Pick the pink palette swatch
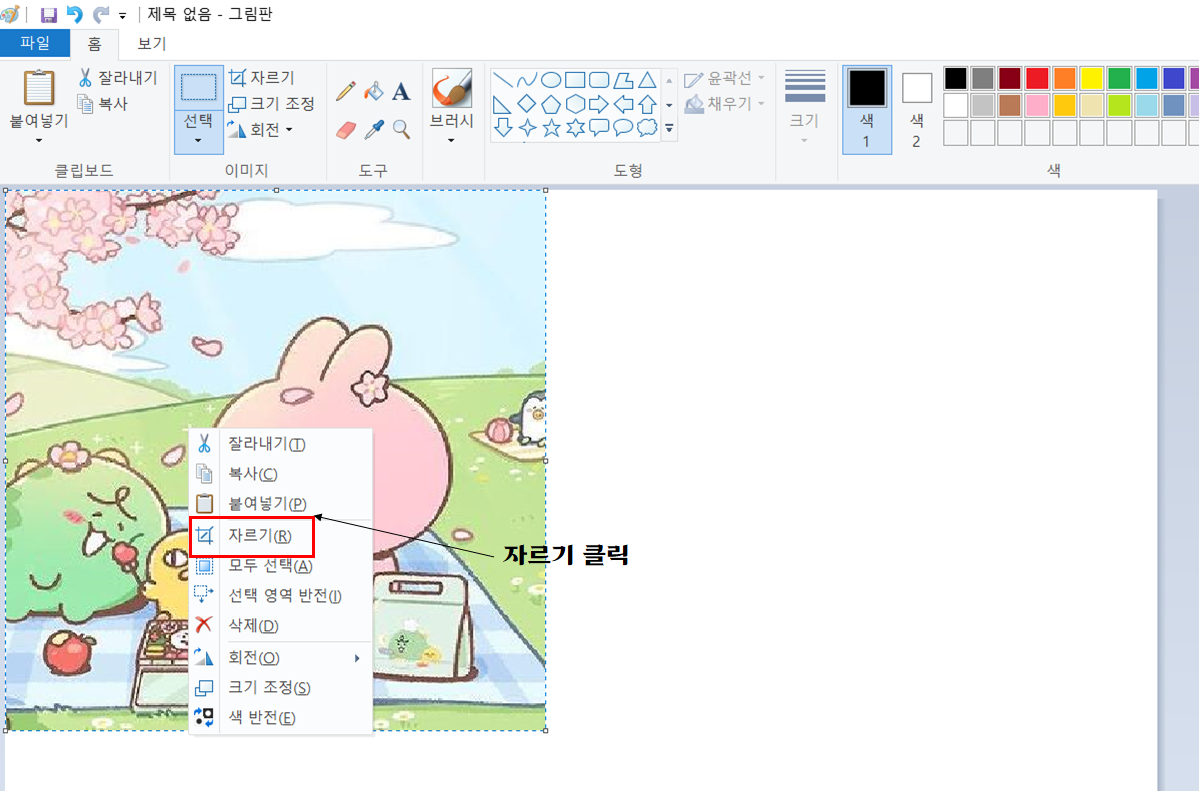Image resolution: width=1199 pixels, height=791 pixels. [x=1037, y=106]
